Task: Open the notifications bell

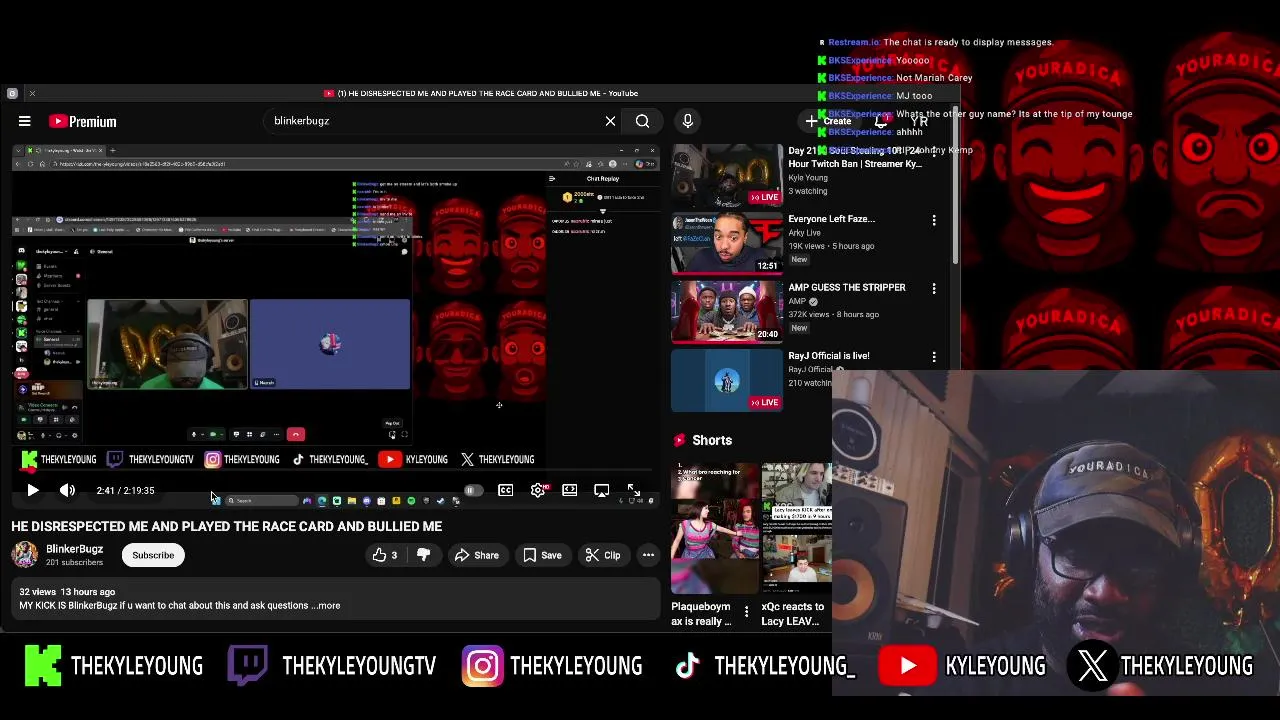Action: tap(880, 121)
